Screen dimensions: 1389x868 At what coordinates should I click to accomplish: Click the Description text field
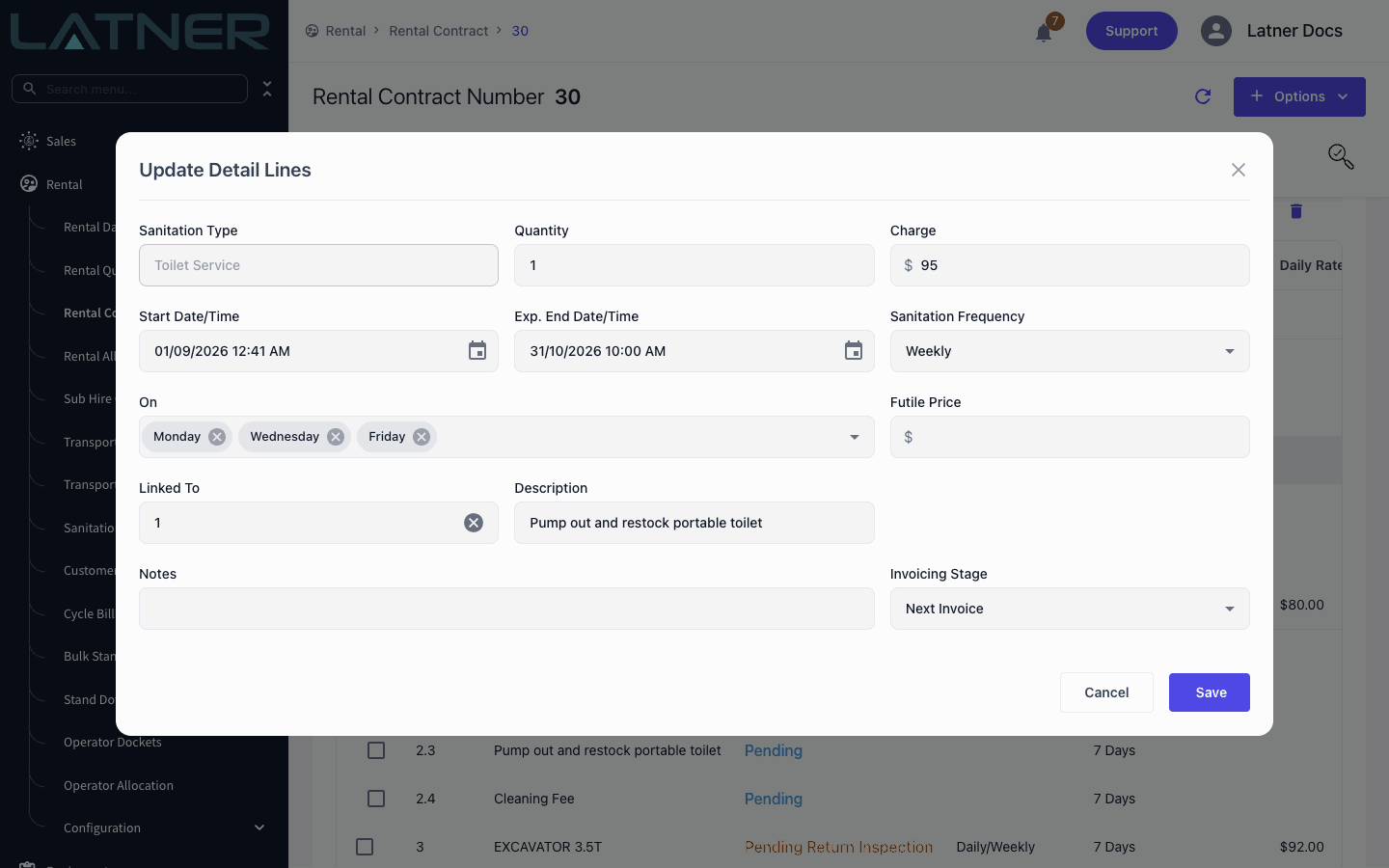pyautogui.click(x=694, y=523)
